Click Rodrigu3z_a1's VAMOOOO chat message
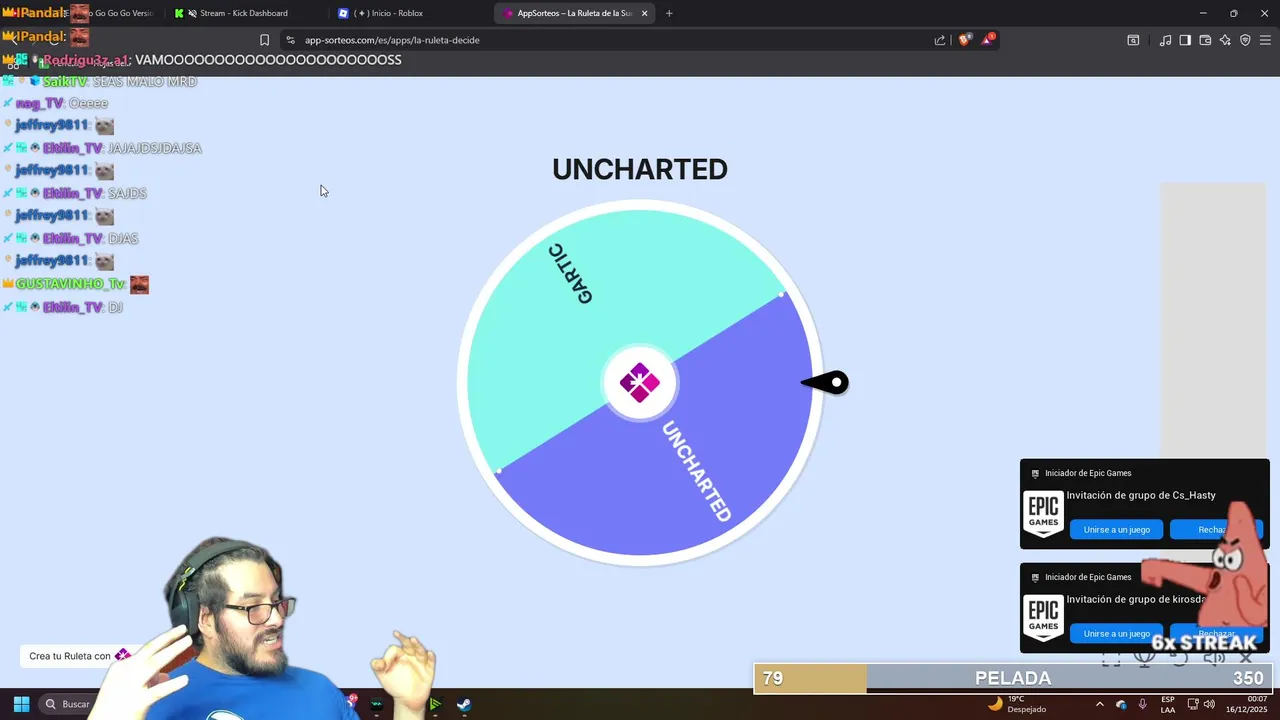Viewport: 1280px width, 720px height. click(x=268, y=60)
